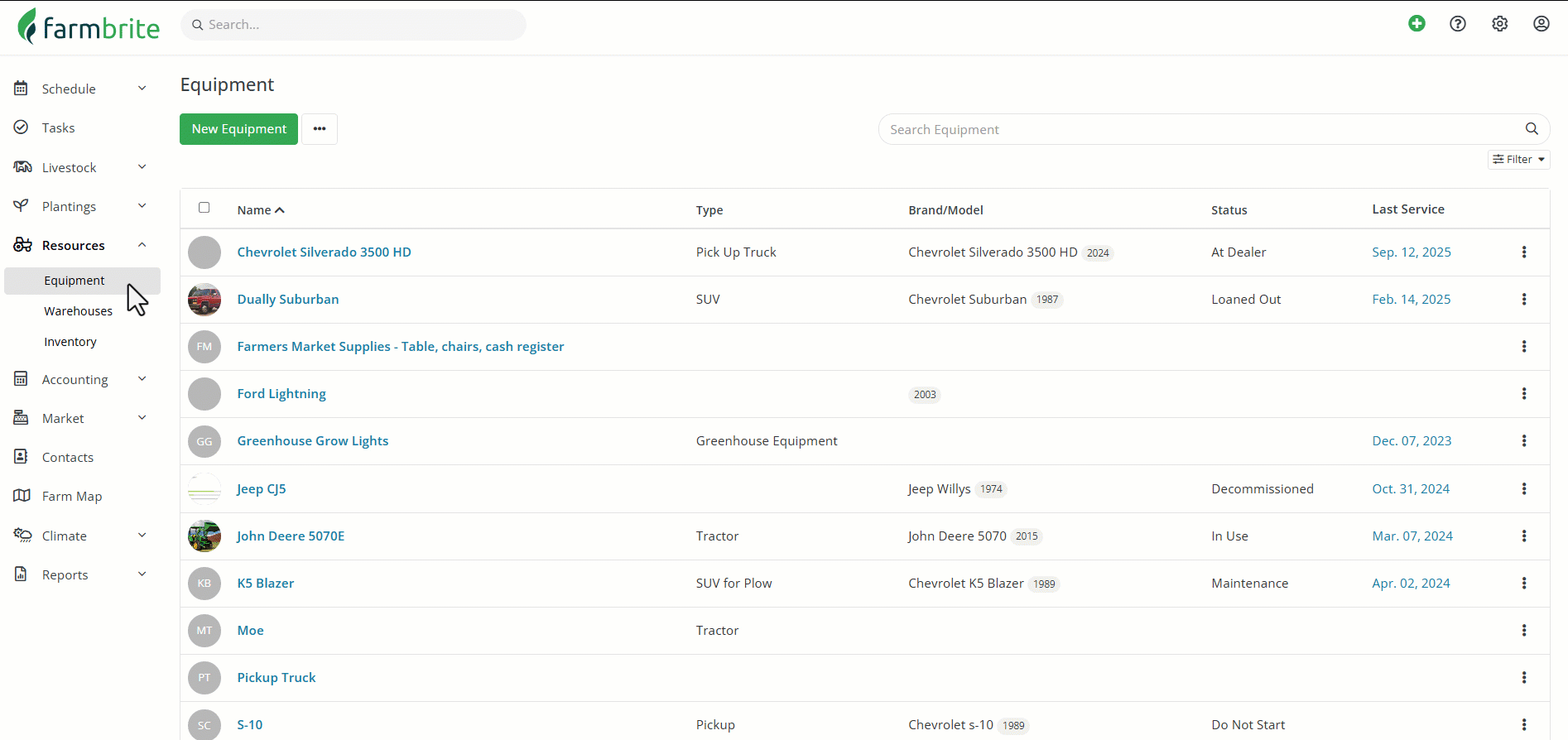Viewport: 1568px width, 740px height.
Task: Open row menu for Pickup Truck
Action: click(1524, 678)
